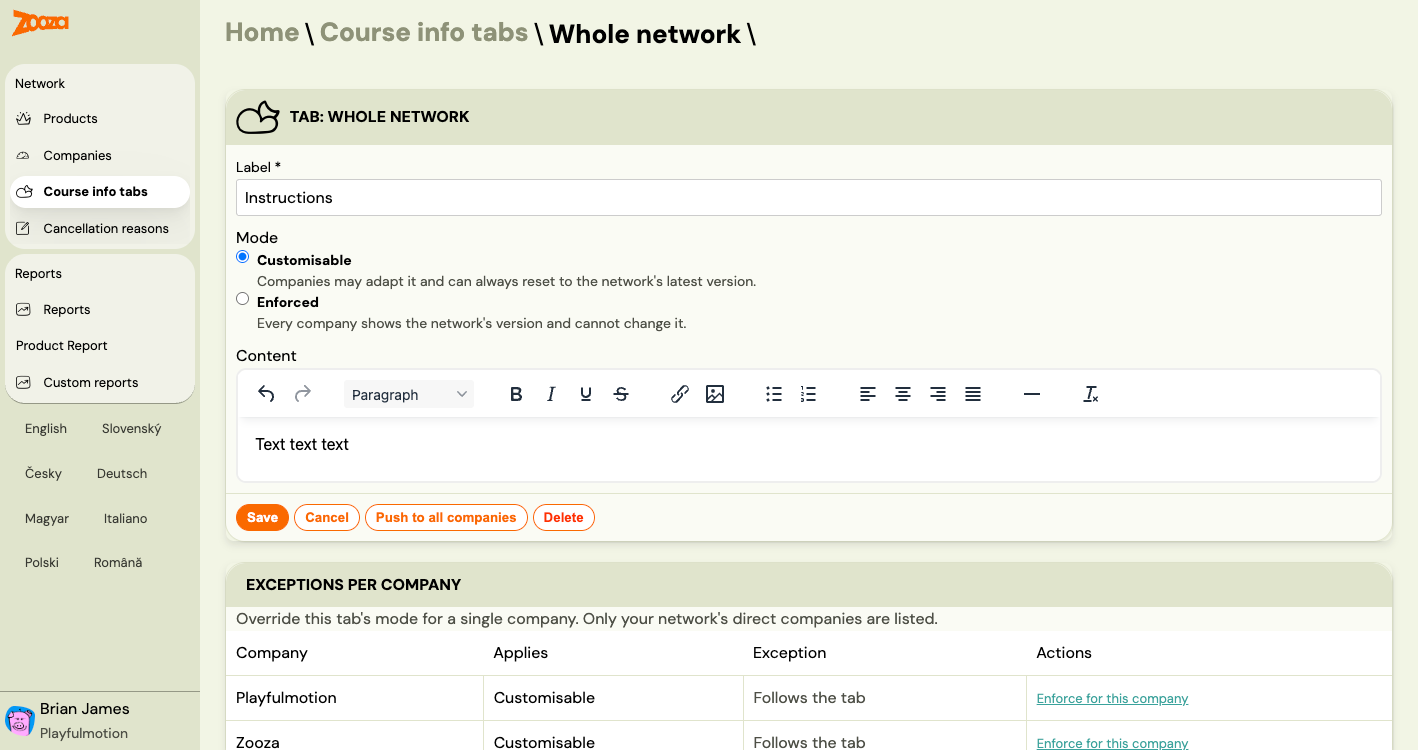Viewport: 1418px width, 750px height.
Task: Push this tab to all companies
Action: coord(446,517)
